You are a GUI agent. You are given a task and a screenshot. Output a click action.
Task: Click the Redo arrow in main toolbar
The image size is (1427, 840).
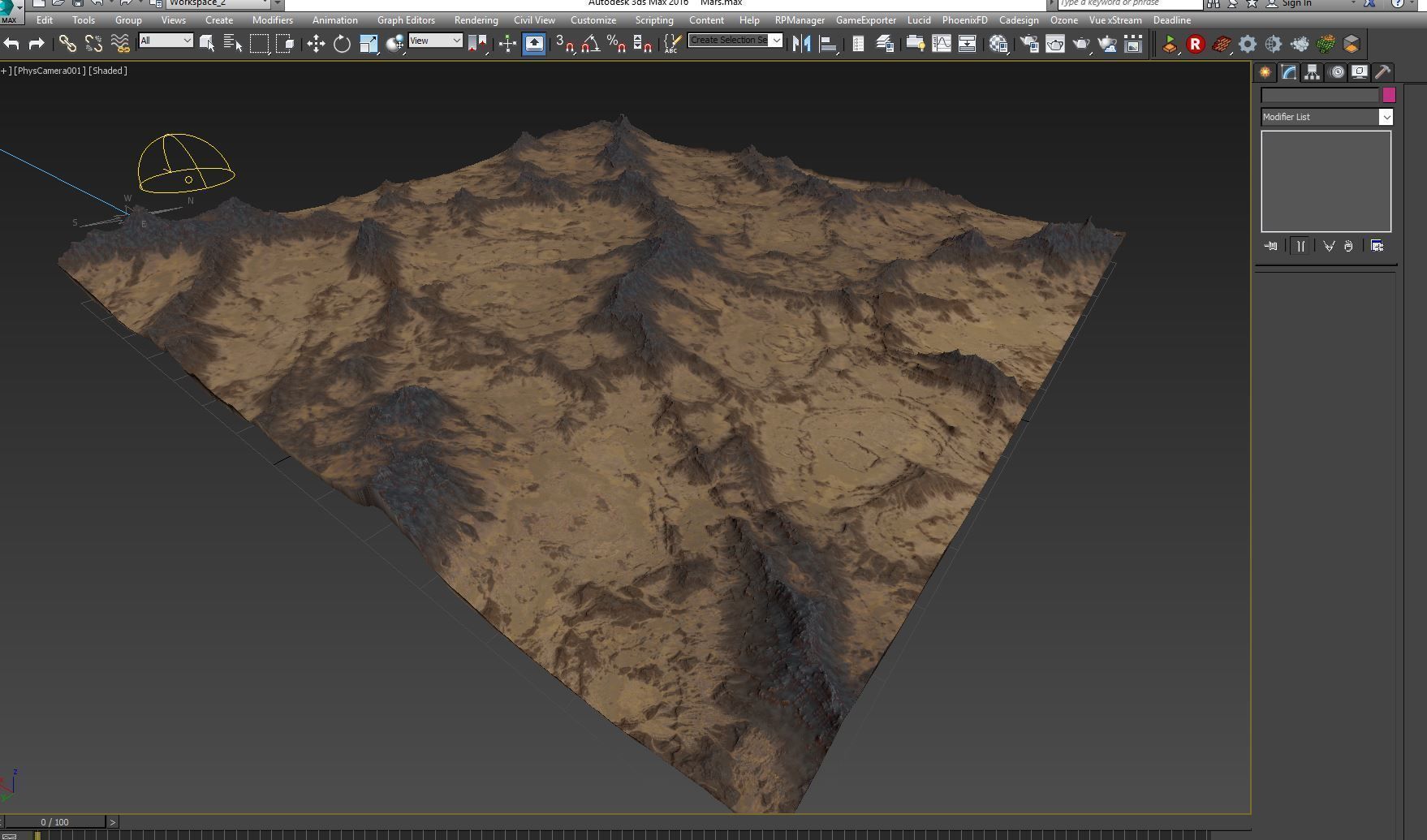click(x=36, y=44)
